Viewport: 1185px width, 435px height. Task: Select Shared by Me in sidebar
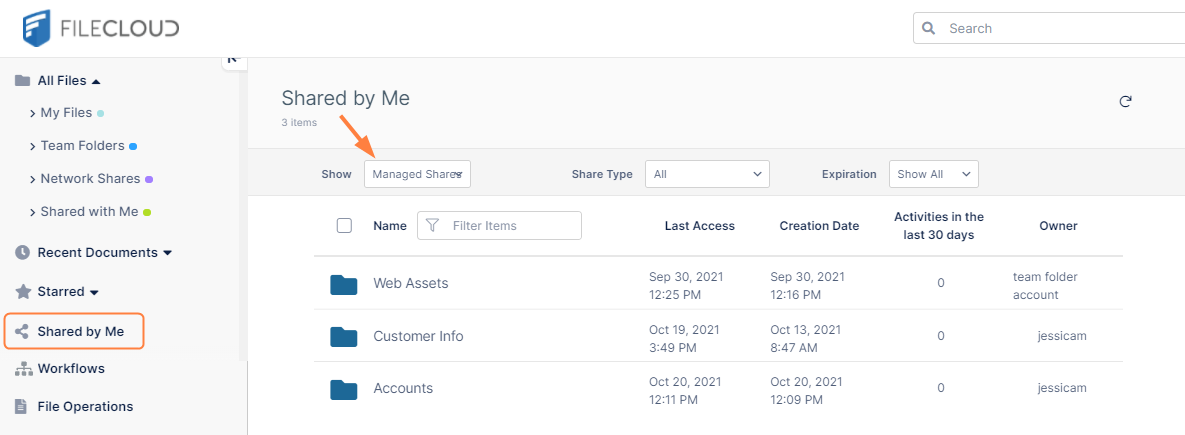[80, 331]
